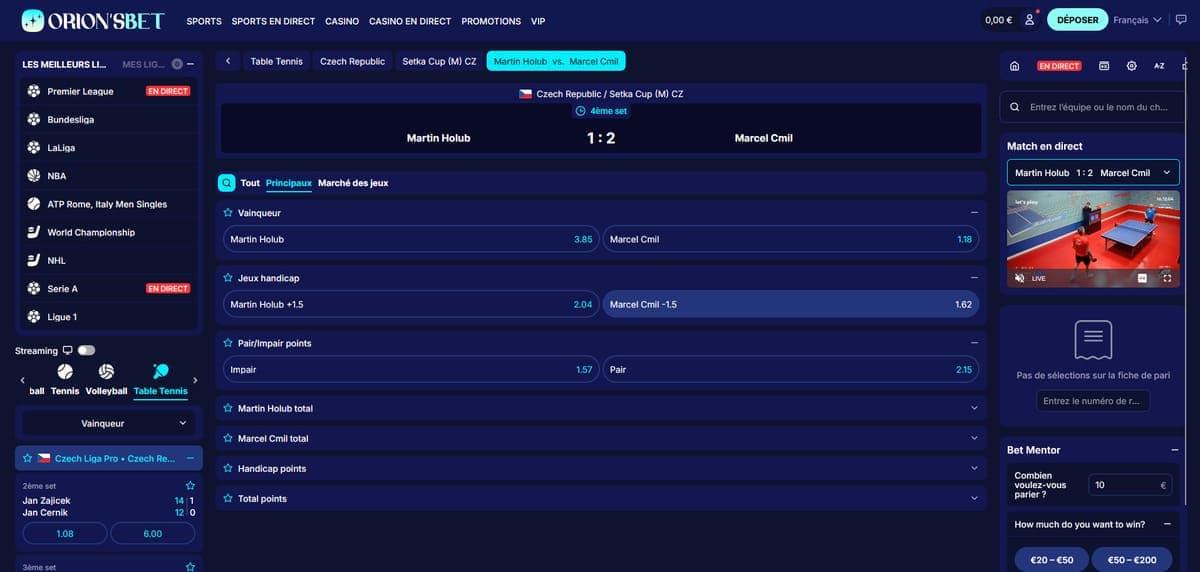The height and width of the screenshot is (572, 1200).
Task: Collapse the Czech Liga Pro league
Action: (x=190, y=458)
